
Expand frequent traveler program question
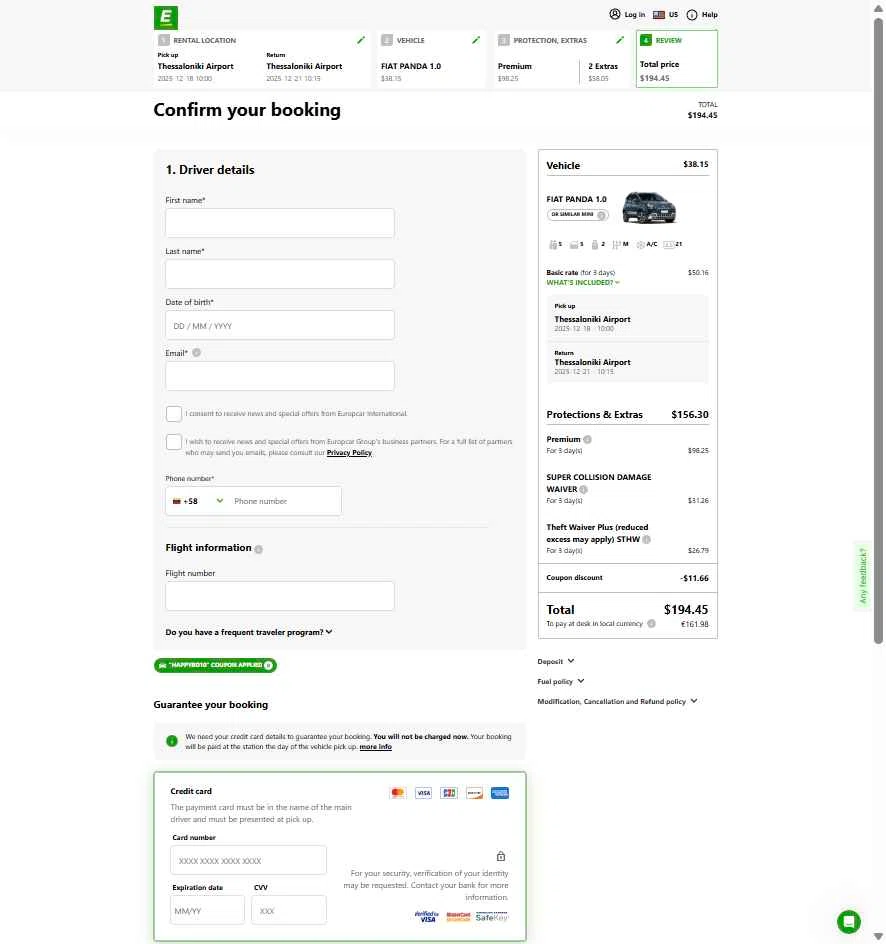click(x=249, y=632)
